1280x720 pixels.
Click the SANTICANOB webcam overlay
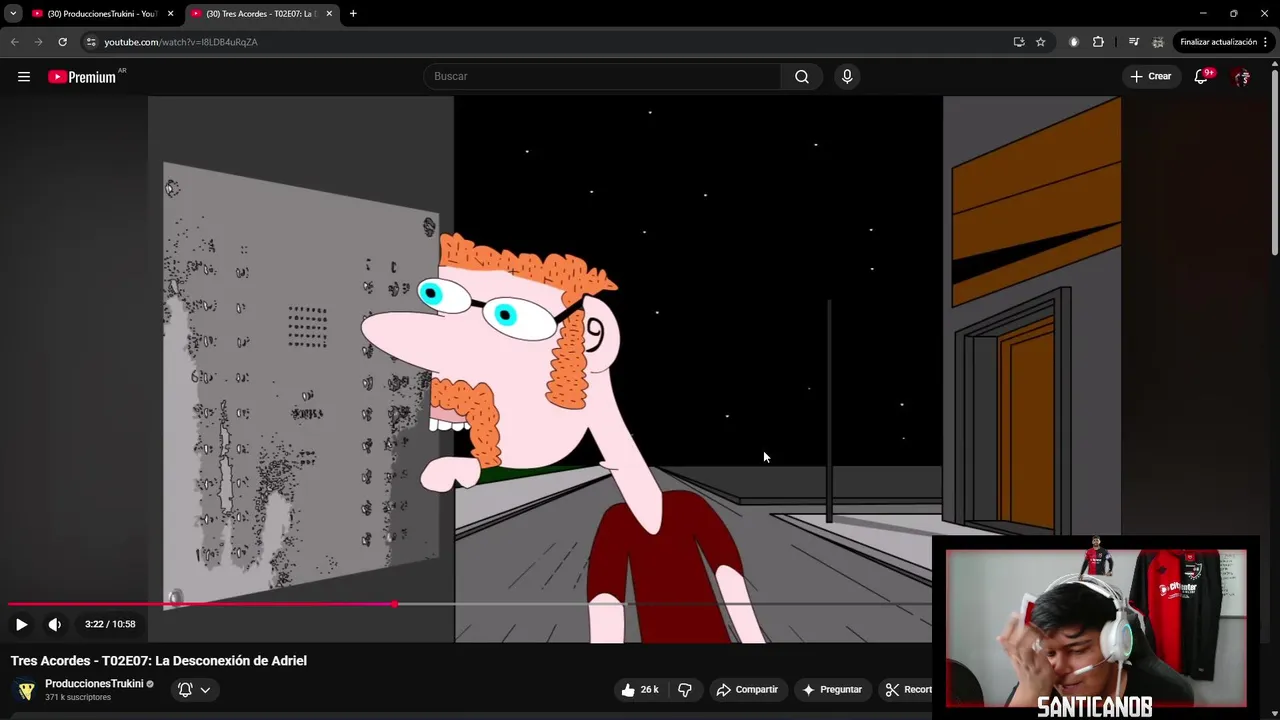click(1096, 628)
